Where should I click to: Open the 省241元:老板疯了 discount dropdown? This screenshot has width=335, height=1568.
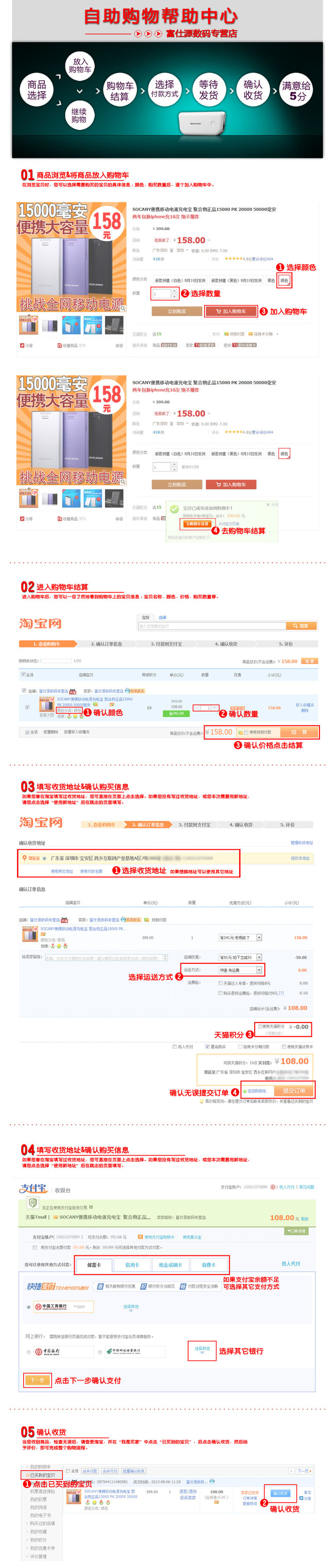coord(241,938)
